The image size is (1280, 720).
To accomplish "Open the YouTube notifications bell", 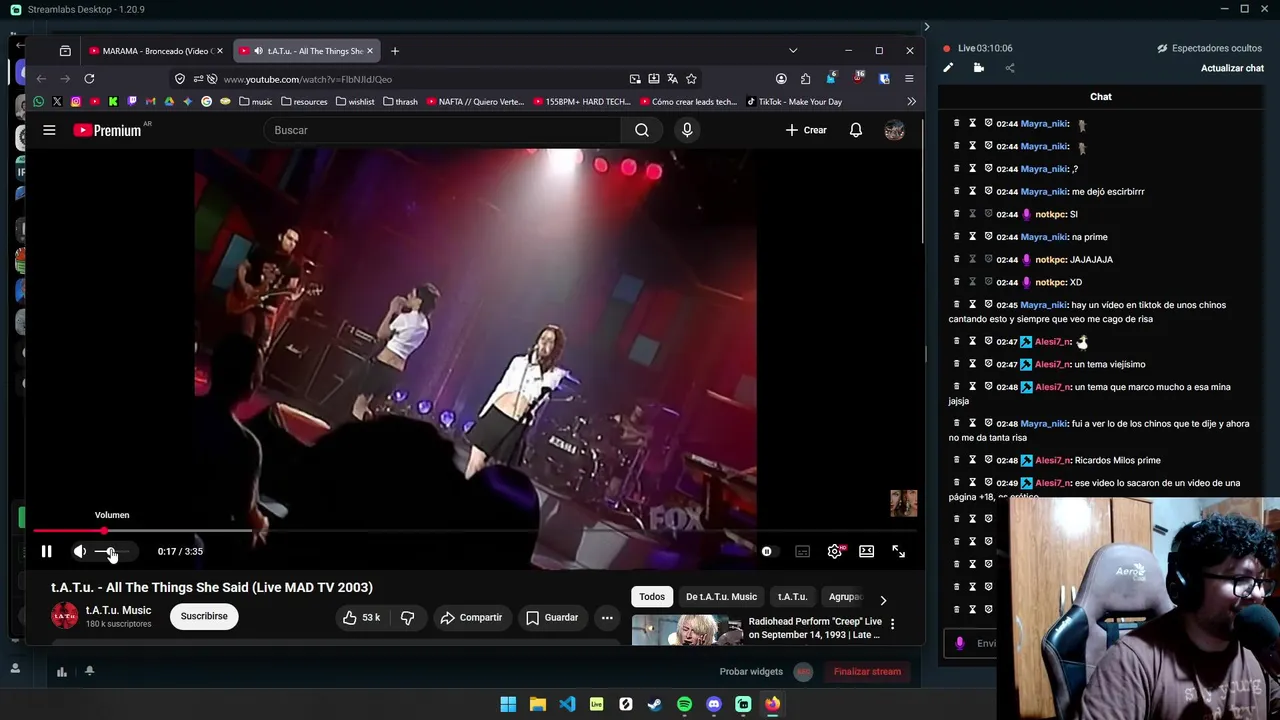I will coord(856,130).
